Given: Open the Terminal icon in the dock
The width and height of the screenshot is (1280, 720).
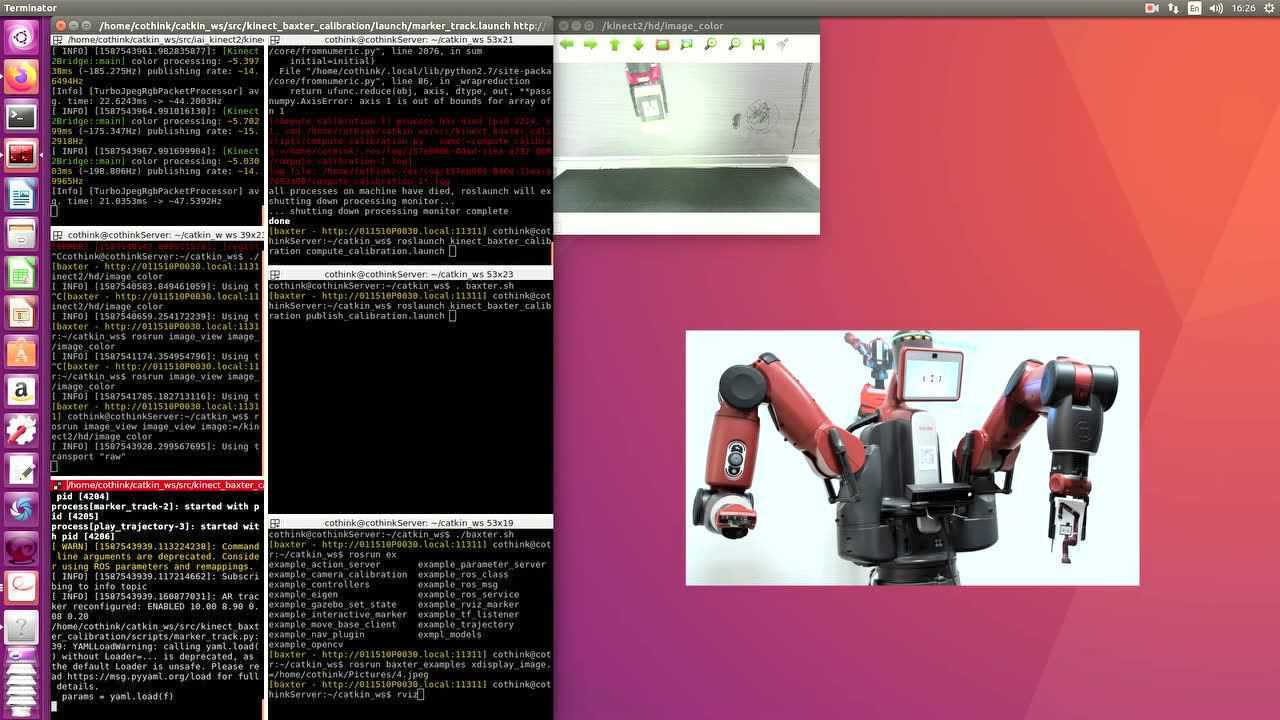Looking at the screenshot, I should [x=21, y=116].
